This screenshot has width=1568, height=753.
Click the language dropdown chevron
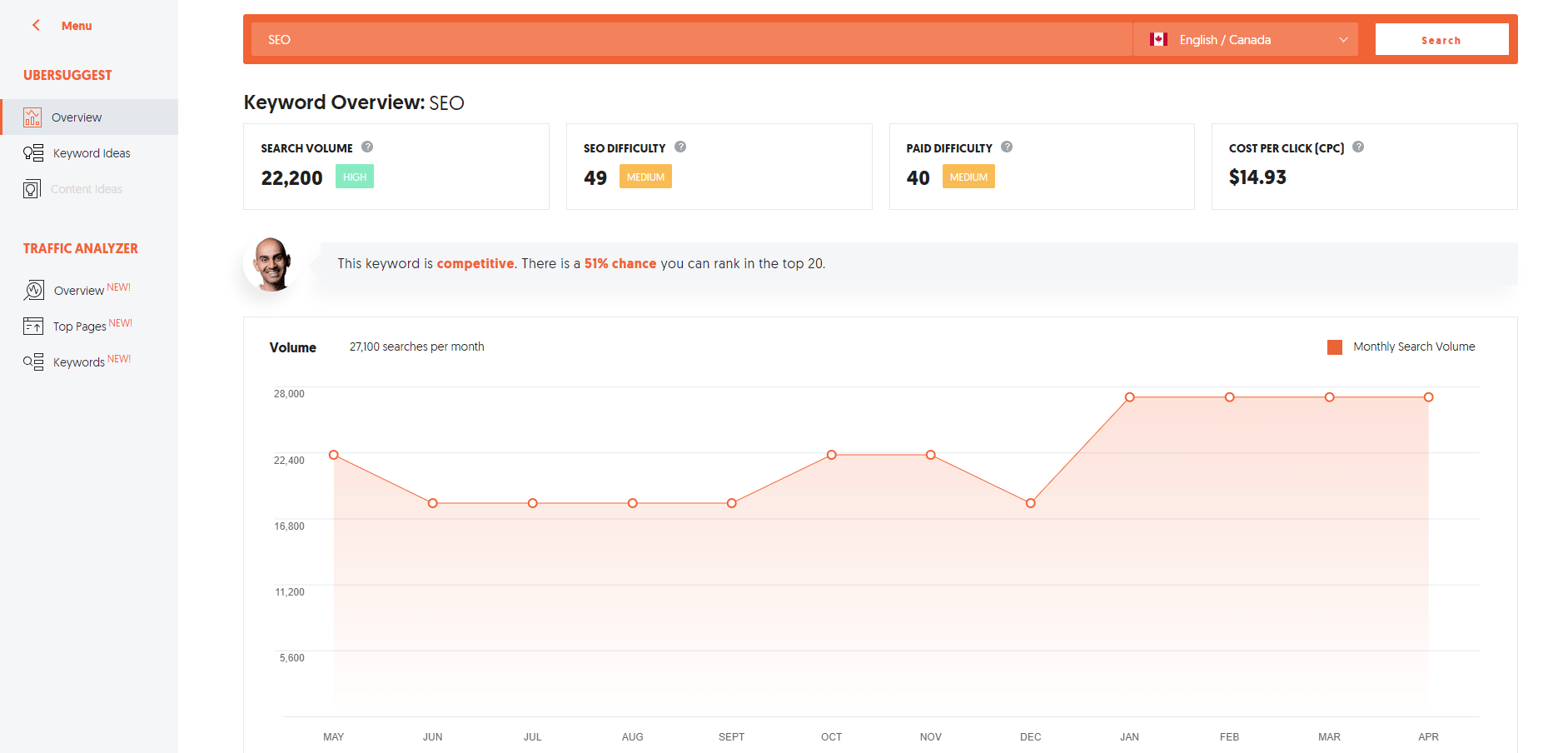[1343, 40]
